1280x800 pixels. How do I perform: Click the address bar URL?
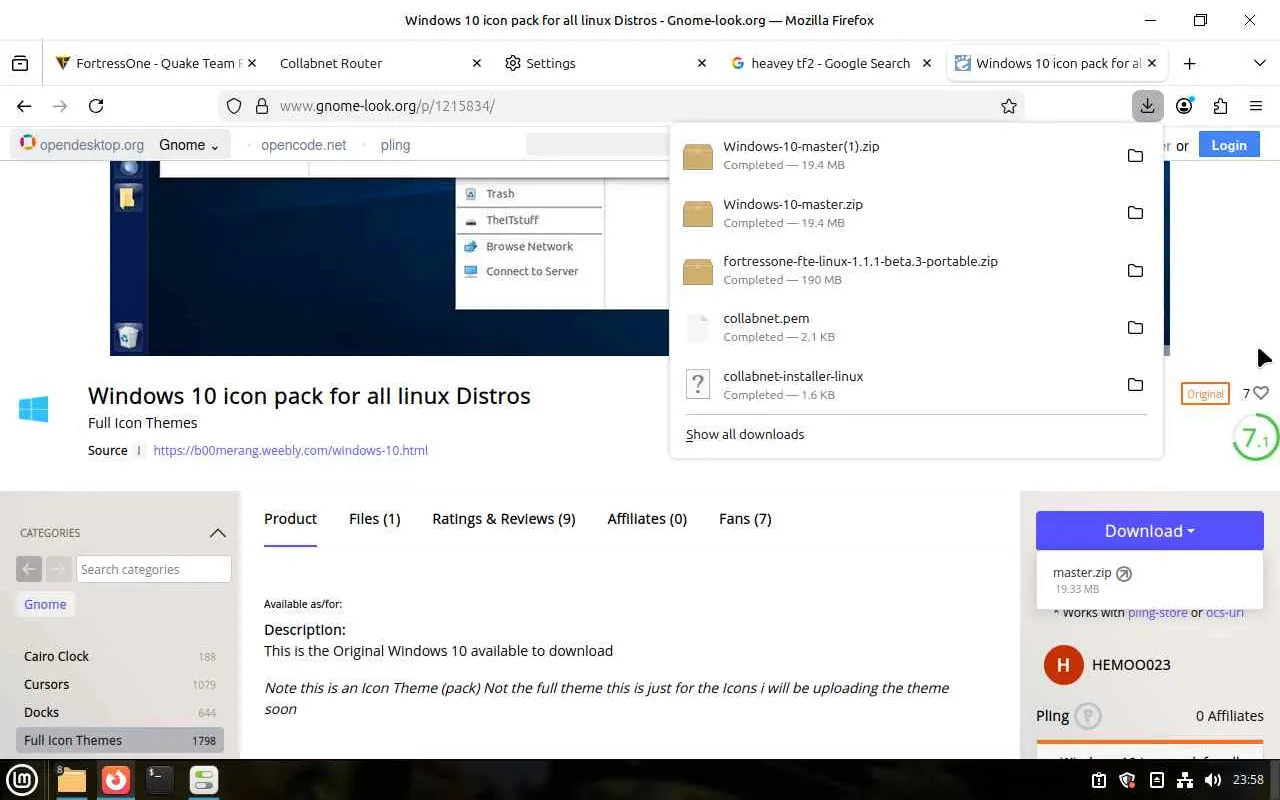[x=387, y=106]
